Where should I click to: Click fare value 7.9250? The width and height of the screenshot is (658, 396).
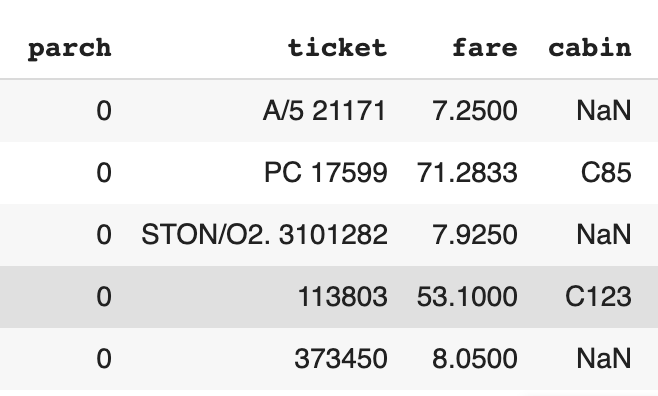click(x=475, y=234)
